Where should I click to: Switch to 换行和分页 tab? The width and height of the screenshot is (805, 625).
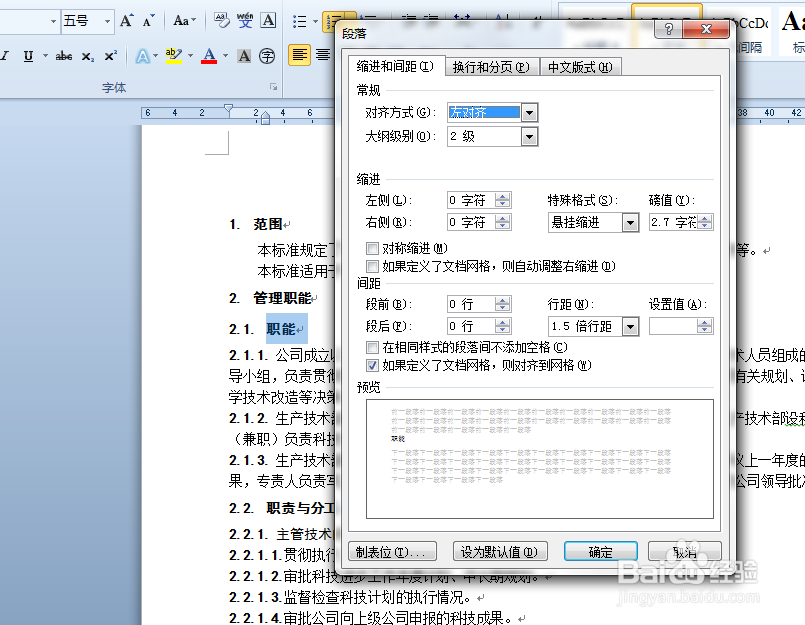pyautogui.click(x=491, y=67)
